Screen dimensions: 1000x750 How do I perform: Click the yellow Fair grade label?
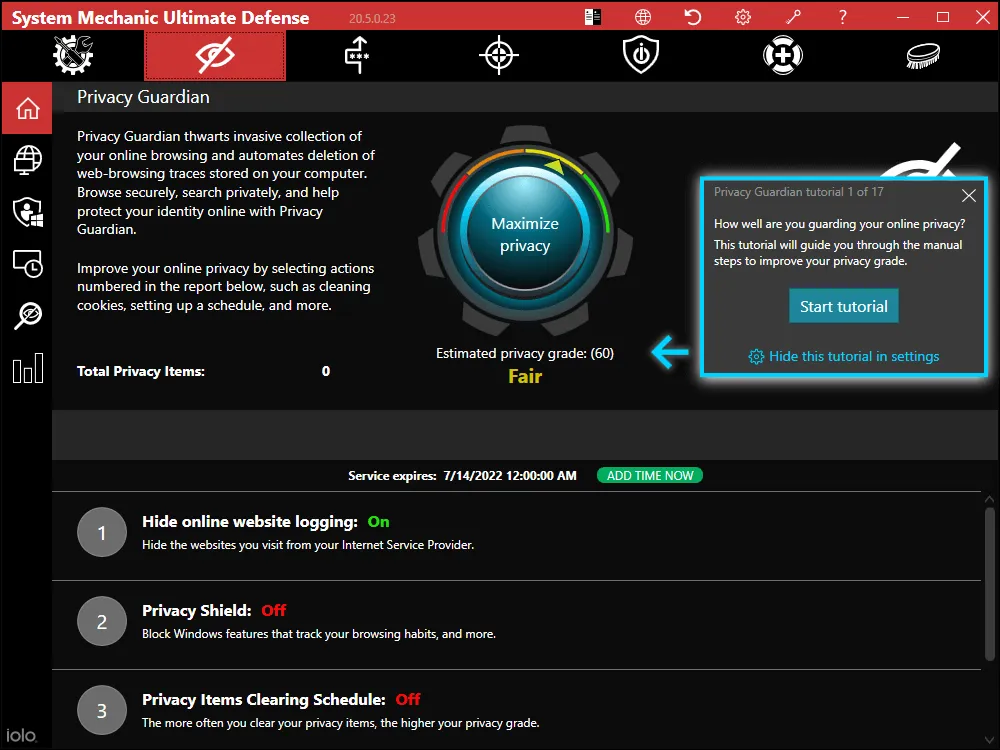coord(525,377)
